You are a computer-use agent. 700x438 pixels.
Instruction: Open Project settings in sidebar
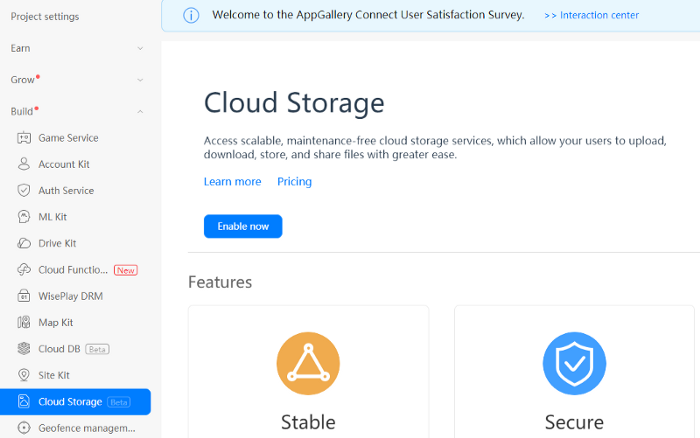(x=45, y=17)
